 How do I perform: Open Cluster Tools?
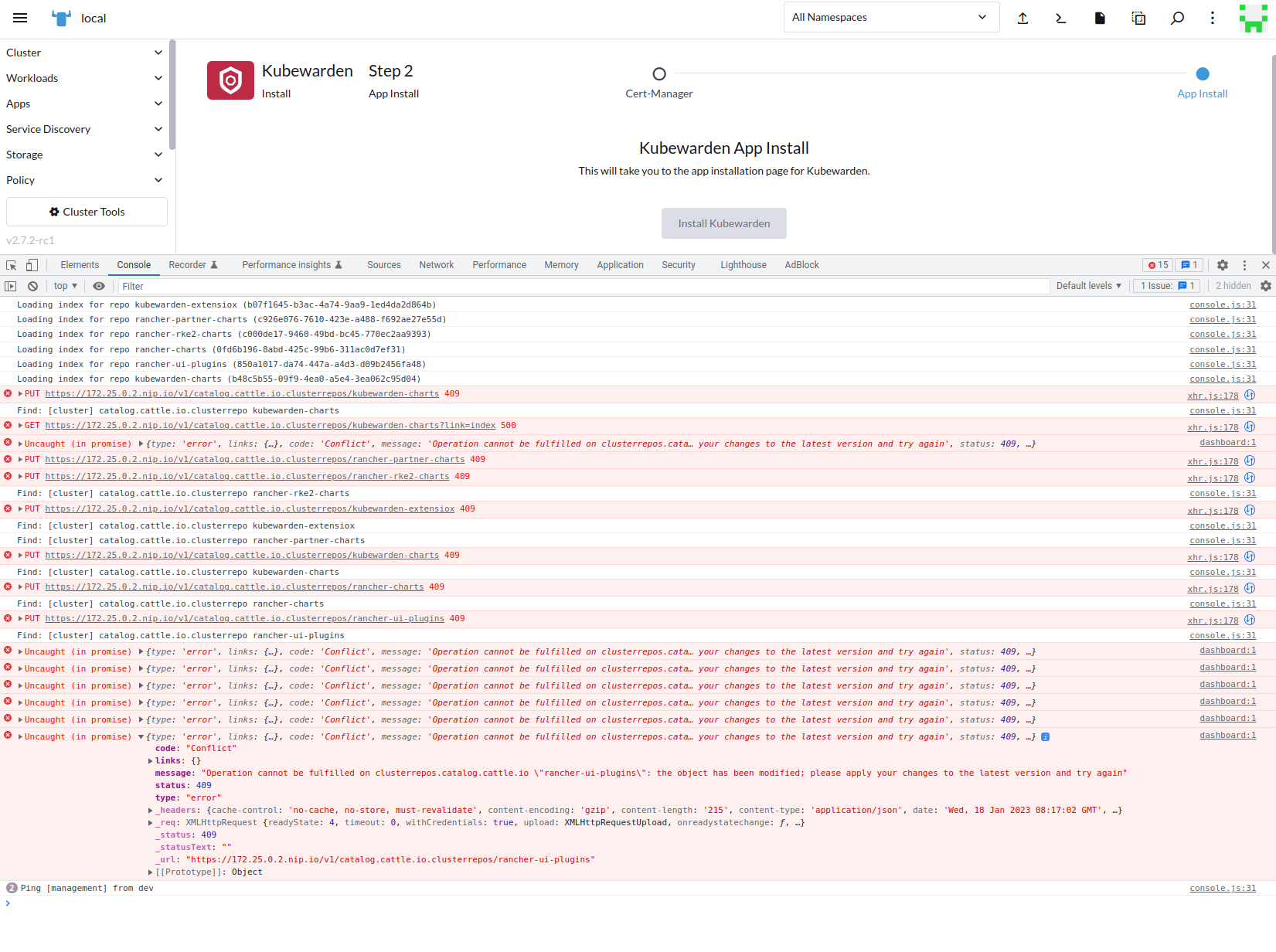click(86, 211)
